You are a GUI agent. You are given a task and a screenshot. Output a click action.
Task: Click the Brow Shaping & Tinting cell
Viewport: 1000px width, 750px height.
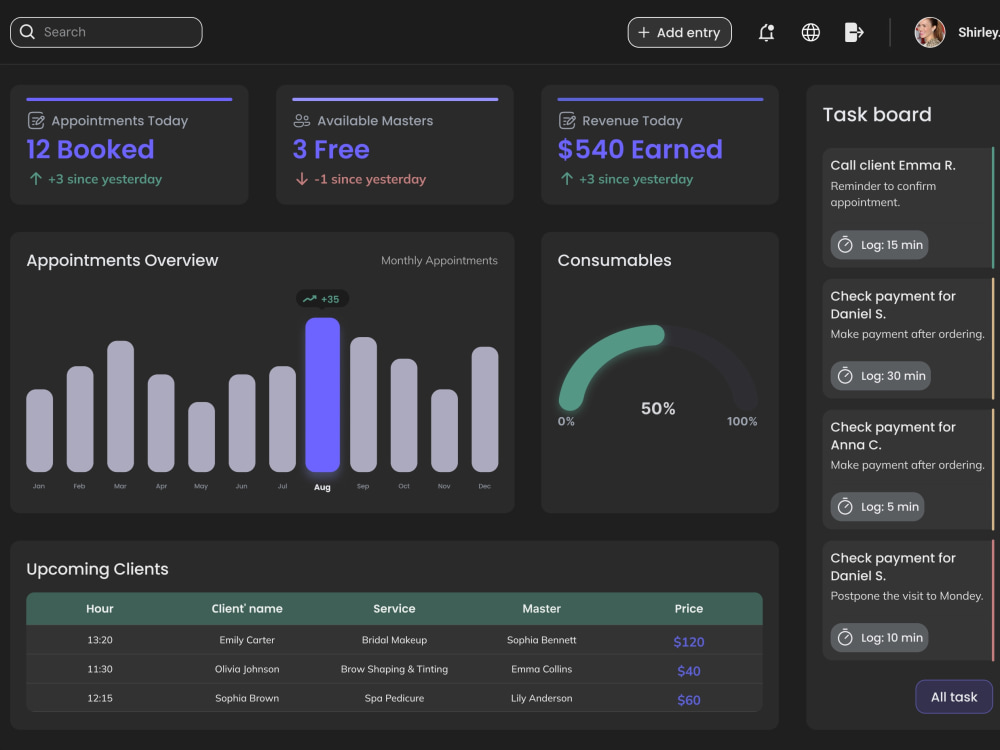[394, 669]
